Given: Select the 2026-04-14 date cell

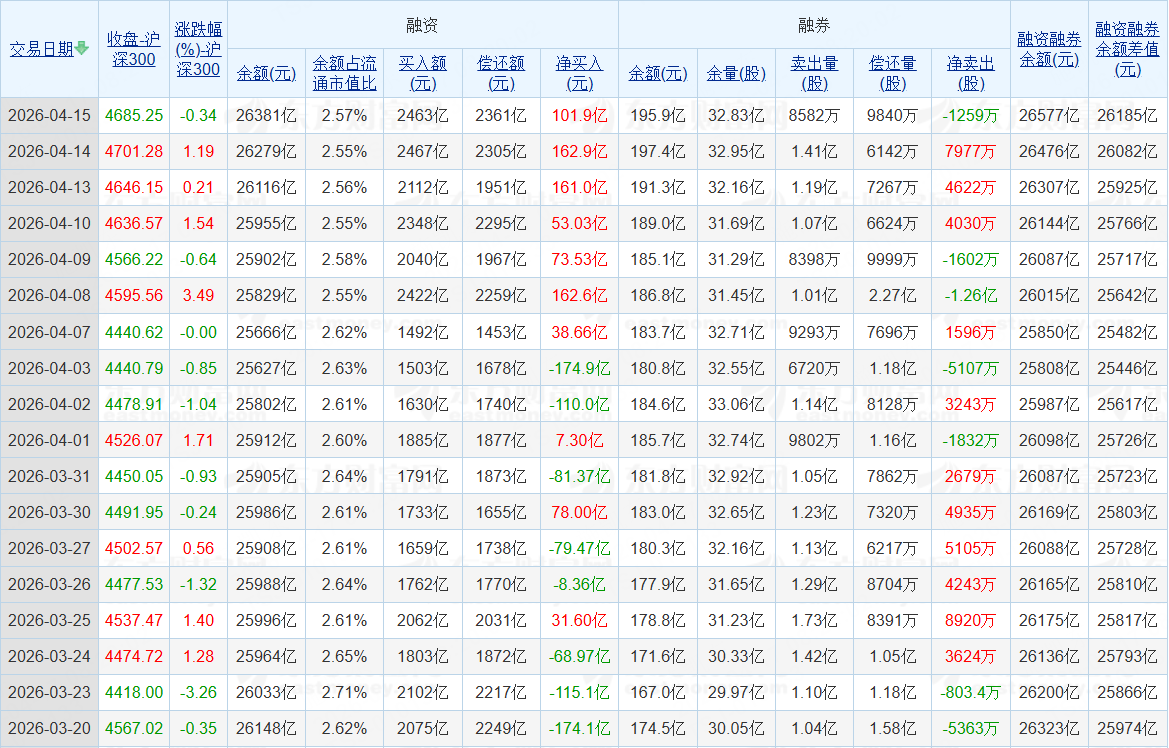Looking at the screenshot, I should [x=49, y=151].
